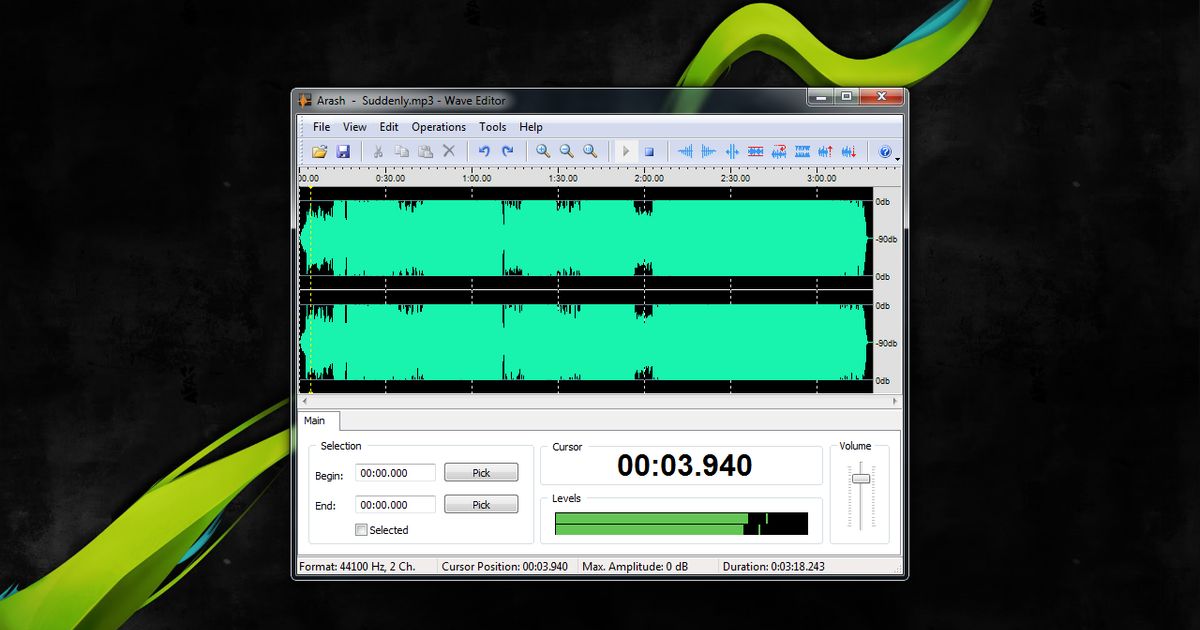Image resolution: width=1200 pixels, height=630 pixels.
Task: Click the 0:30.00 mark on timeline ruler
Action: tap(390, 178)
